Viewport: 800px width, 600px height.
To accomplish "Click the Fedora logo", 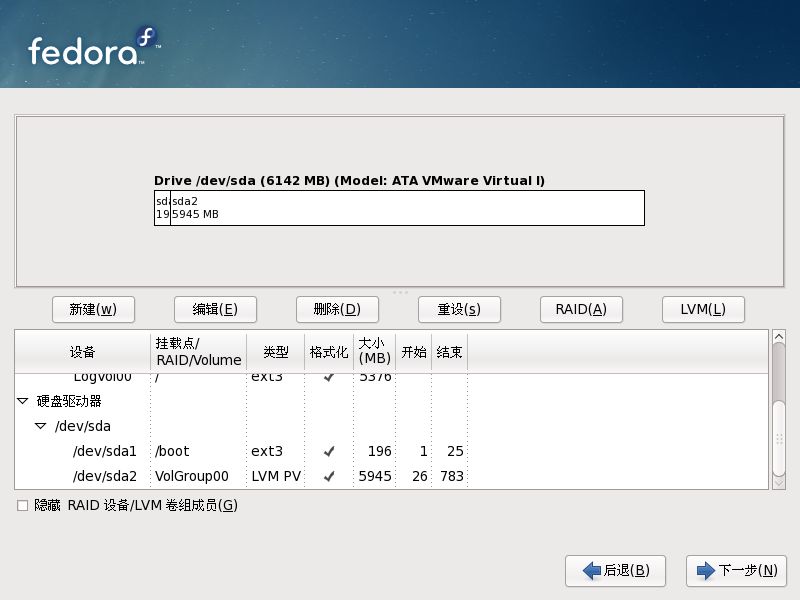I will click(x=94, y=47).
